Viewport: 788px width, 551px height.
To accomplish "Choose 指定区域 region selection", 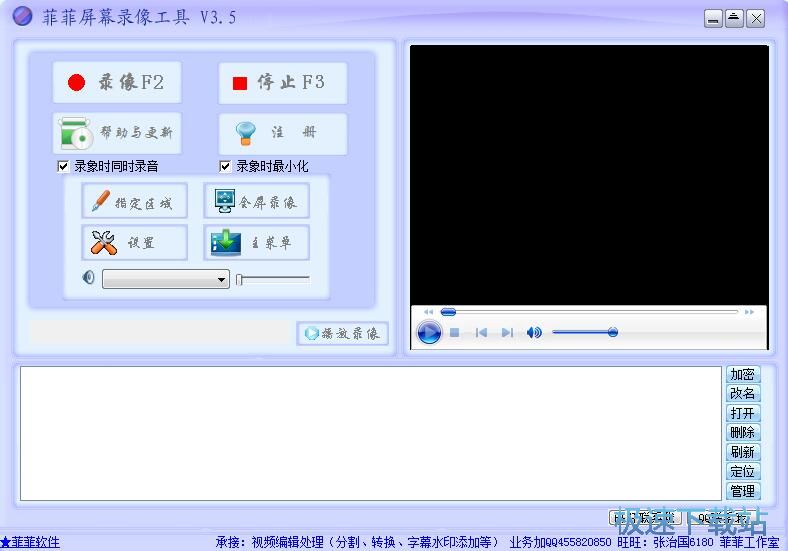I will pos(135,201).
